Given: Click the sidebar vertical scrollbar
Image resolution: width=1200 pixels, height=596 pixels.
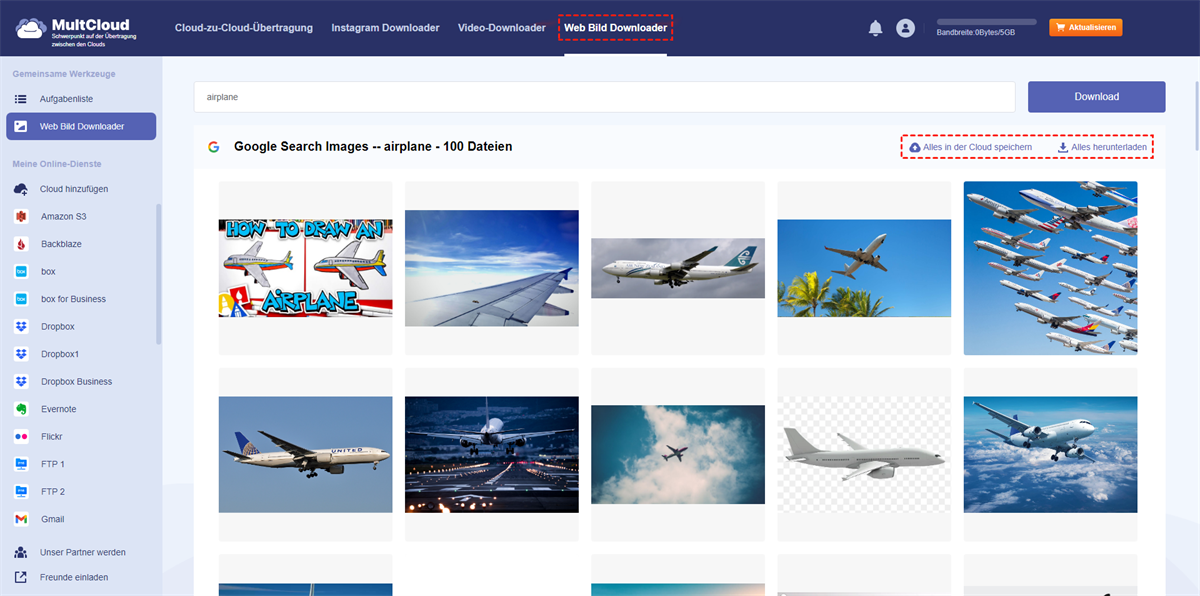Looking at the screenshot, I should (x=158, y=275).
